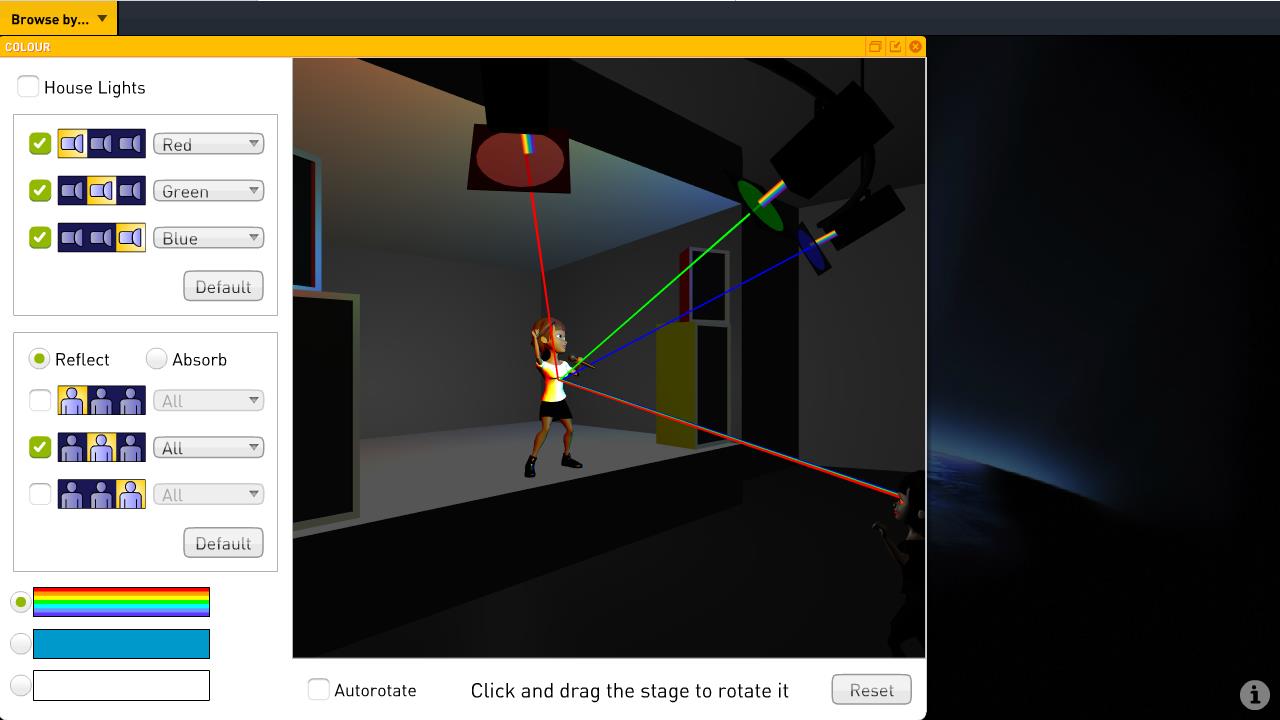Open the Browse by... menu
Screen dimensions: 1280x720
(x=58, y=18)
